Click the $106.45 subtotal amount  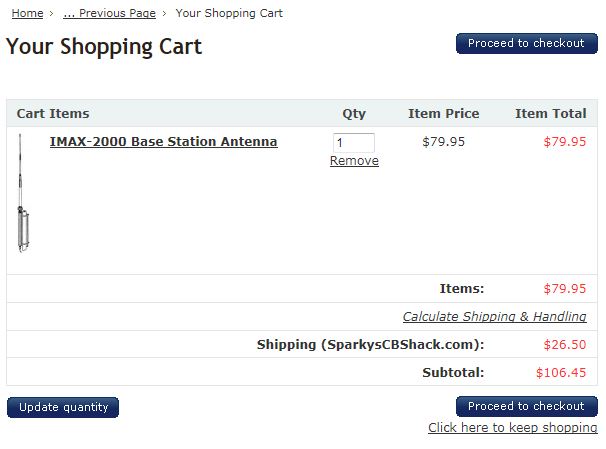click(x=564, y=373)
